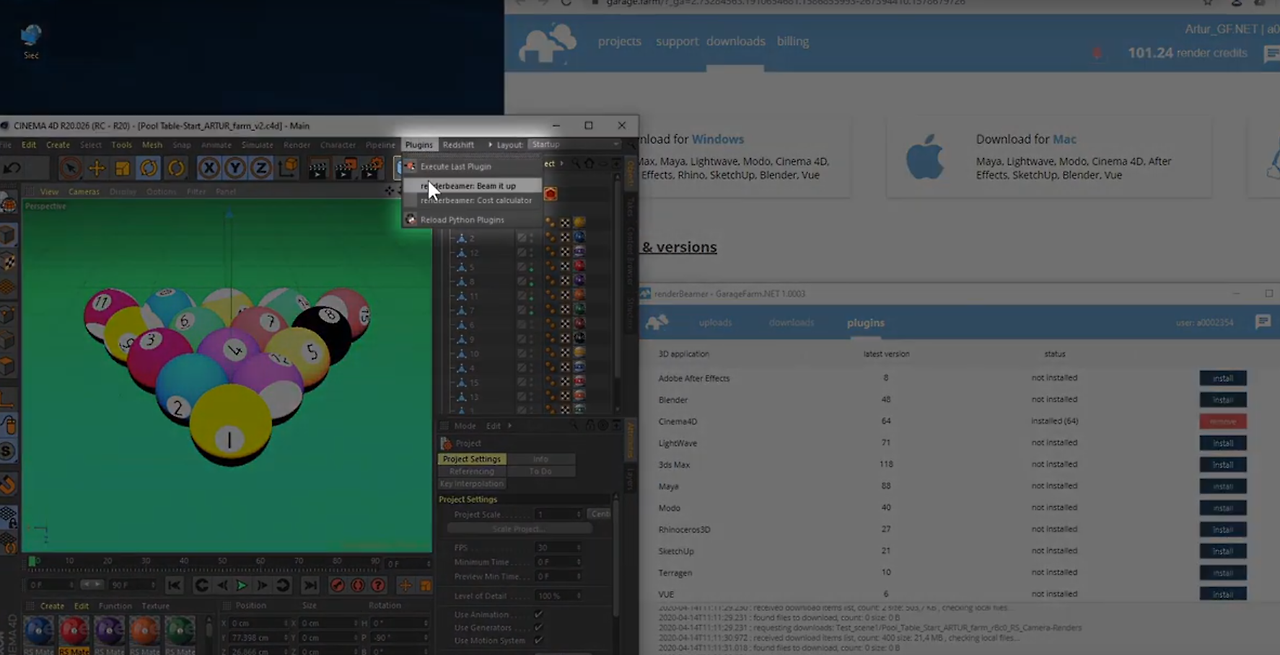
Task: Go to start of animation button
Action: (x=175, y=585)
